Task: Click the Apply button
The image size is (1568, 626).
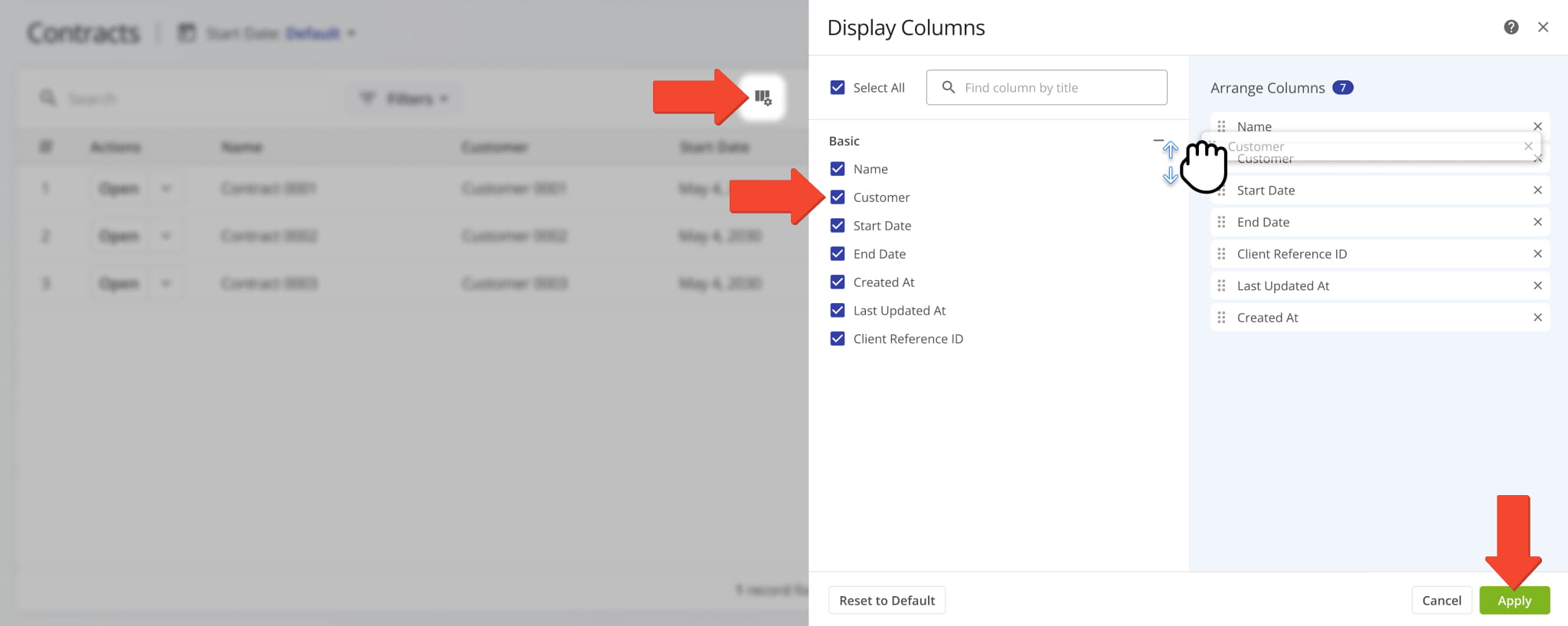Action: [x=1514, y=601]
